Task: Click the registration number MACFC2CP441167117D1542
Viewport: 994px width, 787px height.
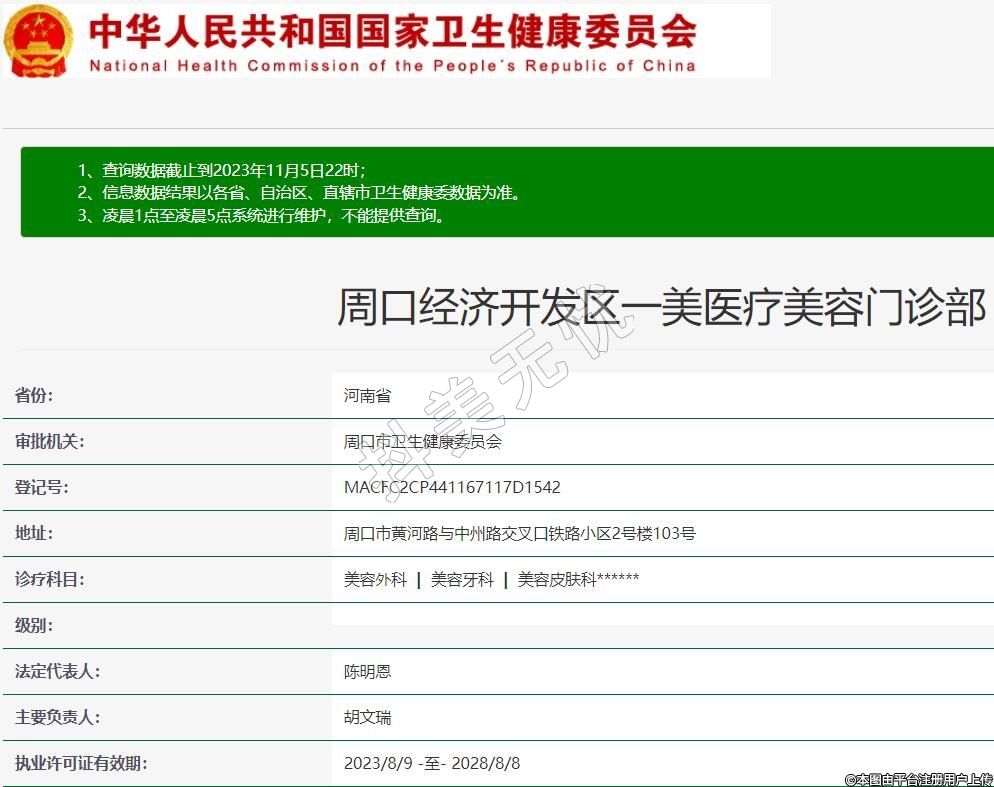Action: pos(452,487)
